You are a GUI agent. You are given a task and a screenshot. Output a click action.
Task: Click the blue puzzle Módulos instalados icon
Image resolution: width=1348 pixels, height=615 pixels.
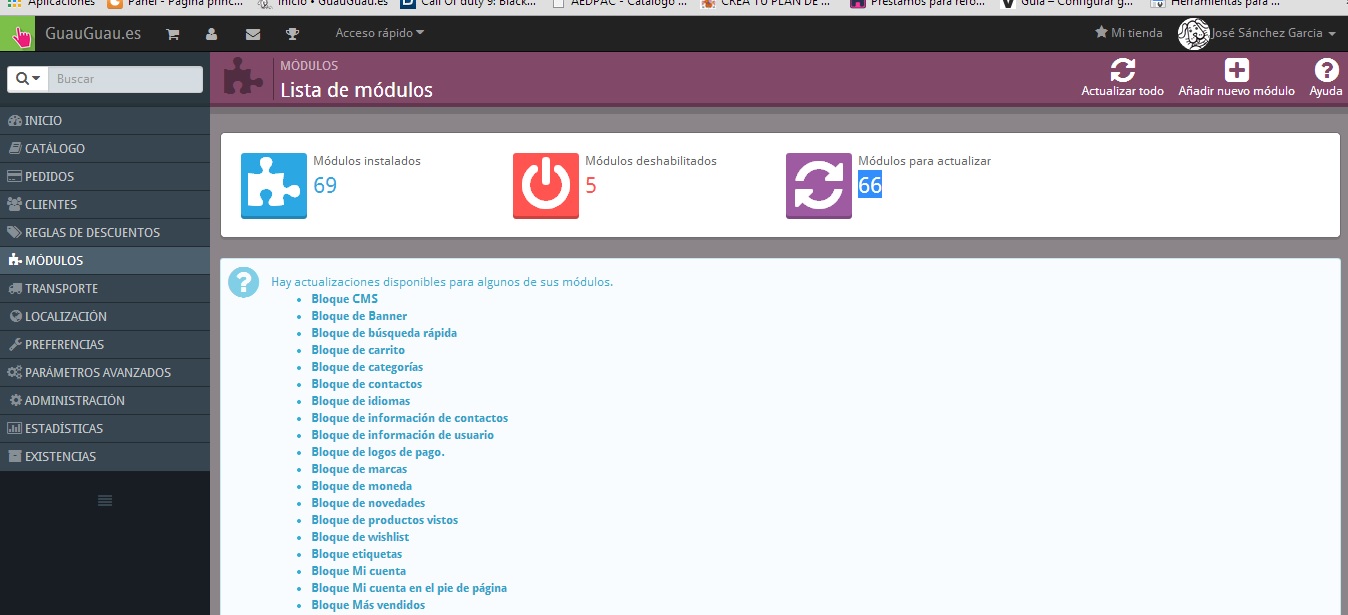pyautogui.click(x=274, y=185)
